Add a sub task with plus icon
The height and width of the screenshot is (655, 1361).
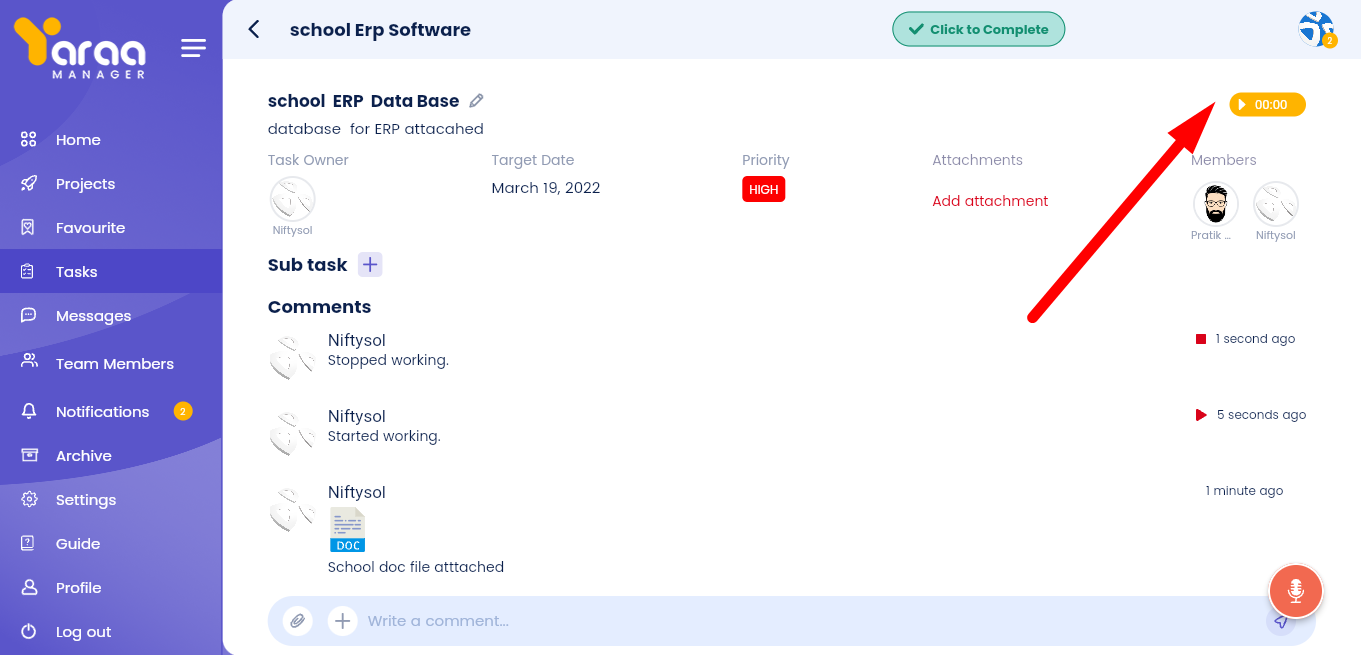pos(370,265)
